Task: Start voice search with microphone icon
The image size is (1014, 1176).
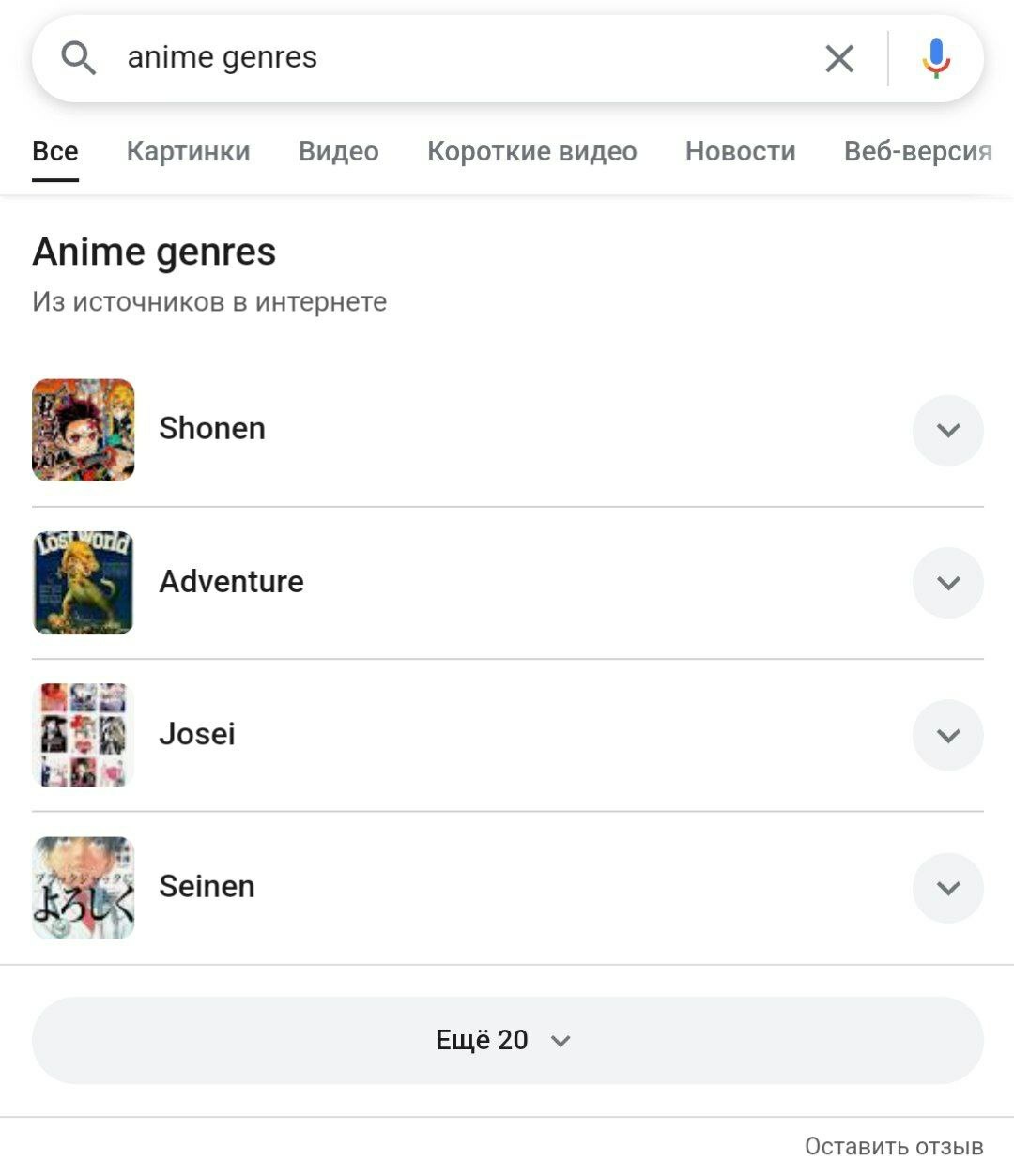Action: 936,58
